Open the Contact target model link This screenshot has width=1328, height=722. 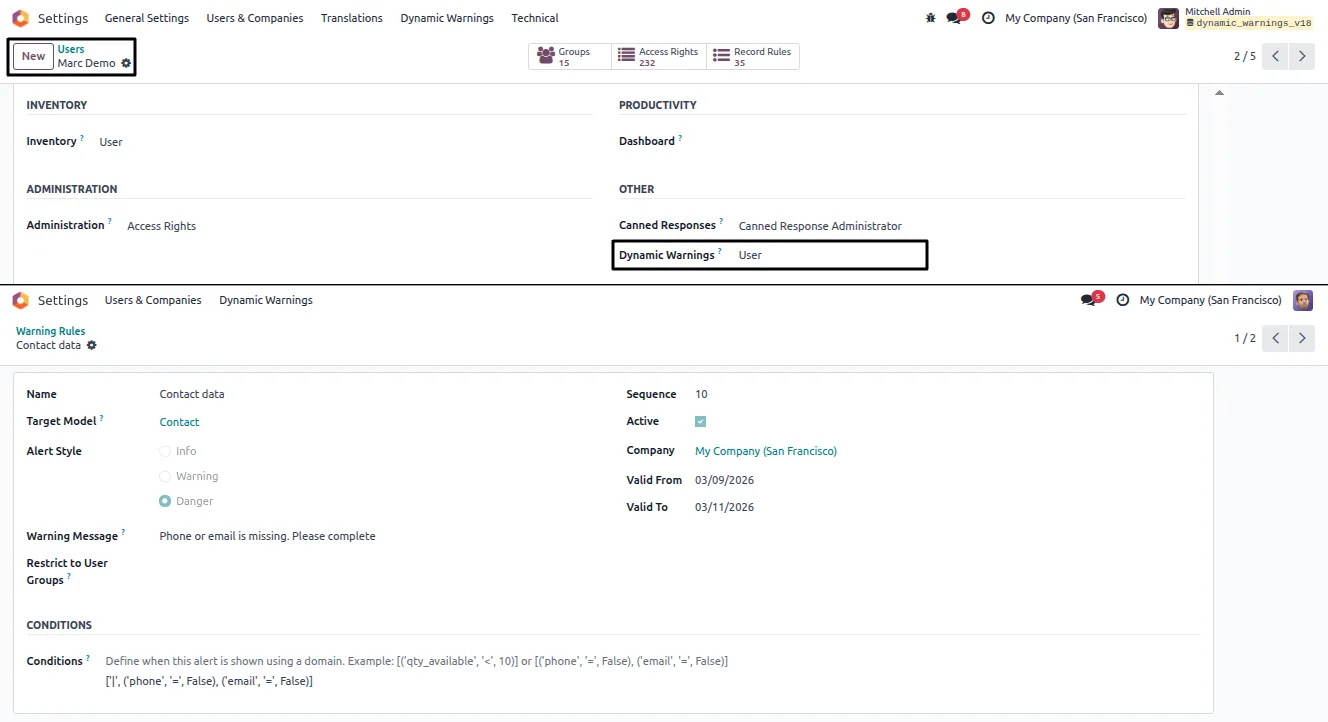[x=180, y=422]
